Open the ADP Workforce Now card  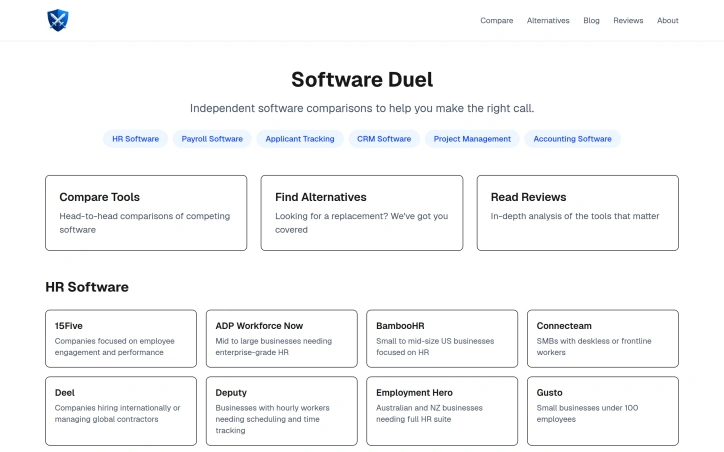pyautogui.click(x=282, y=338)
